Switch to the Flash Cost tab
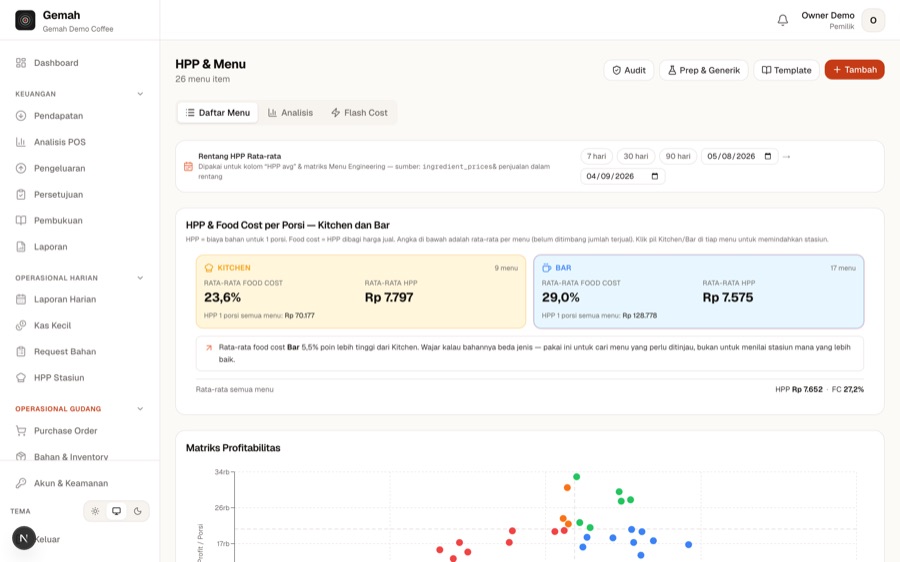Screen dimensions: 900x562 click(x=359, y=113)
